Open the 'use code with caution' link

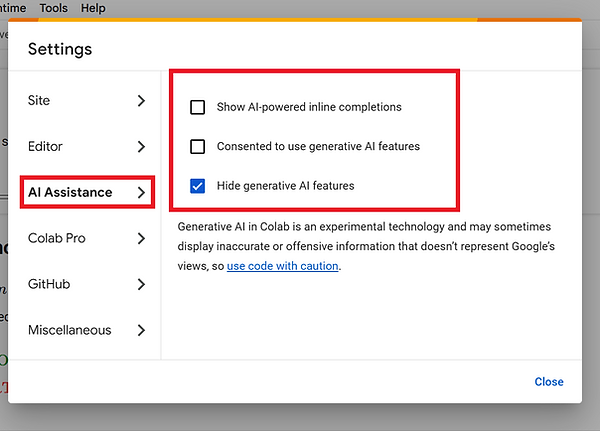(282, 266)
